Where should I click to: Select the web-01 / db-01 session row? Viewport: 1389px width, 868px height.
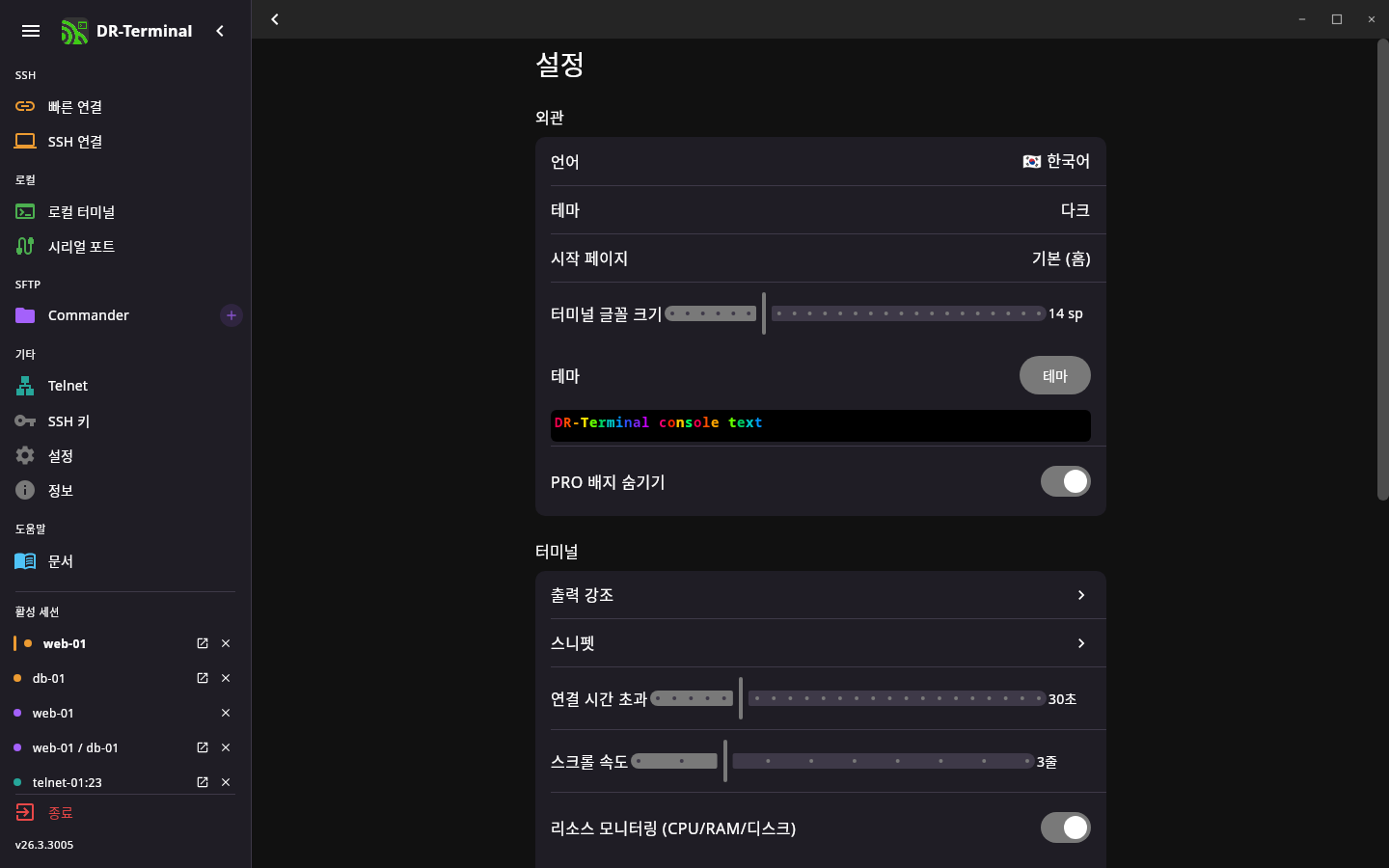[125, 747]
